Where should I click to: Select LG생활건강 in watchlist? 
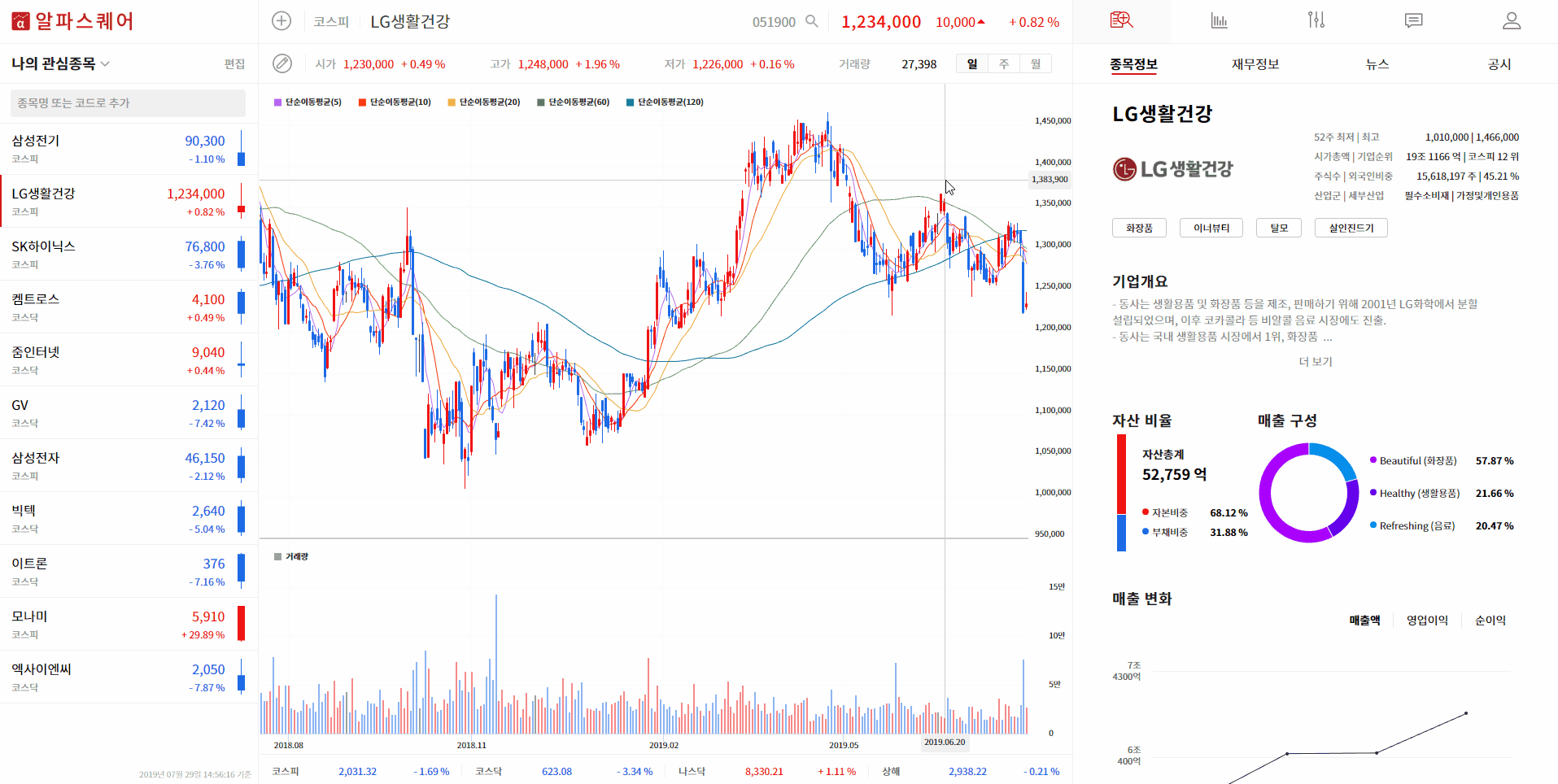pos(129,203)
